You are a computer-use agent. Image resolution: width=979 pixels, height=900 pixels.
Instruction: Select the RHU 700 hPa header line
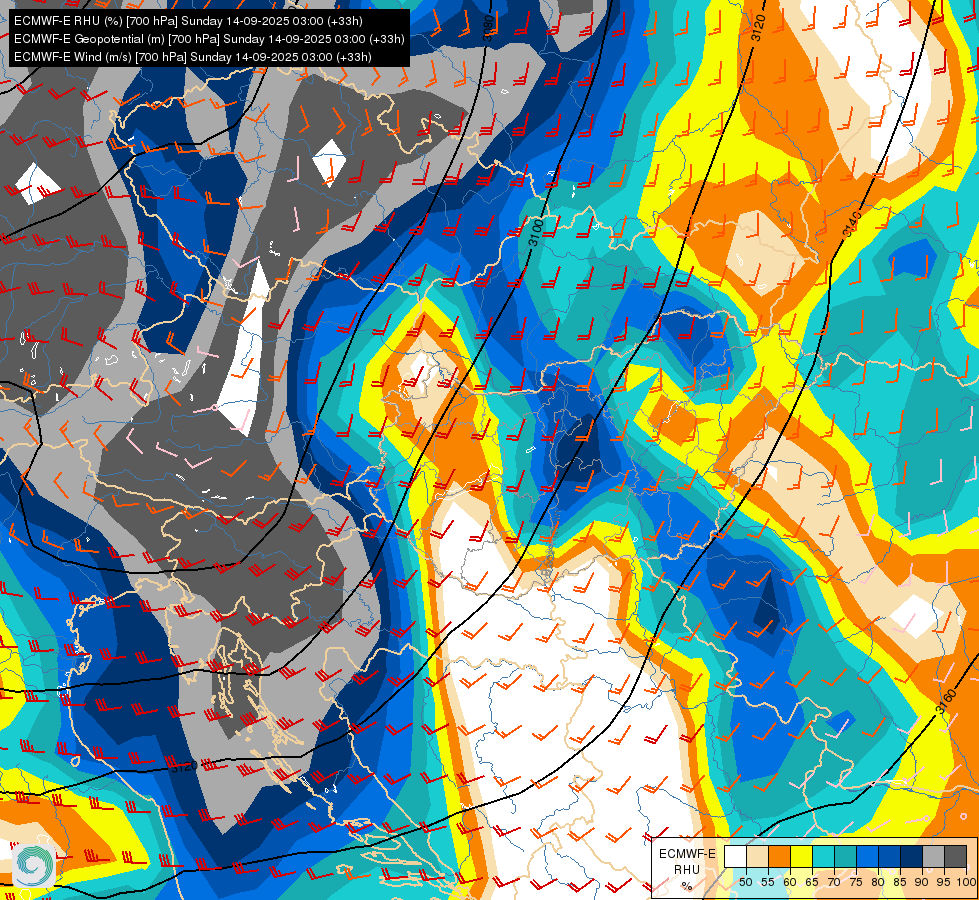188,21
